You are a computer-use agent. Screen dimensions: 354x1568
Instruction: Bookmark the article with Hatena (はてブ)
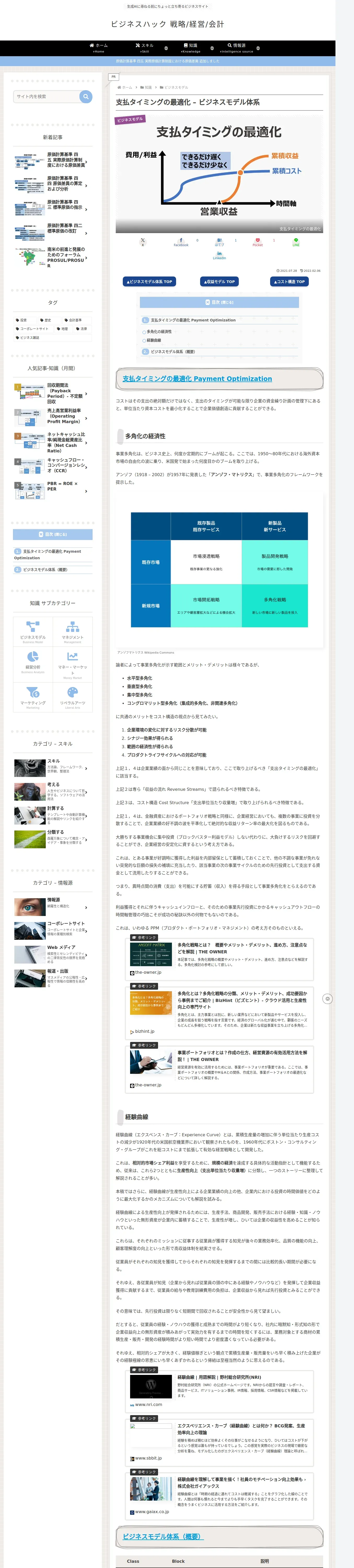(x=219, y=242)
